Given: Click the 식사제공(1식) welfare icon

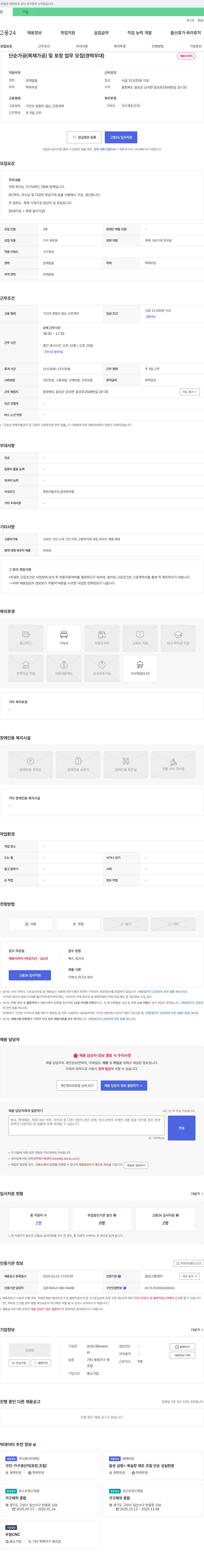Looking at the screenshot, I should tap(140, 668).
